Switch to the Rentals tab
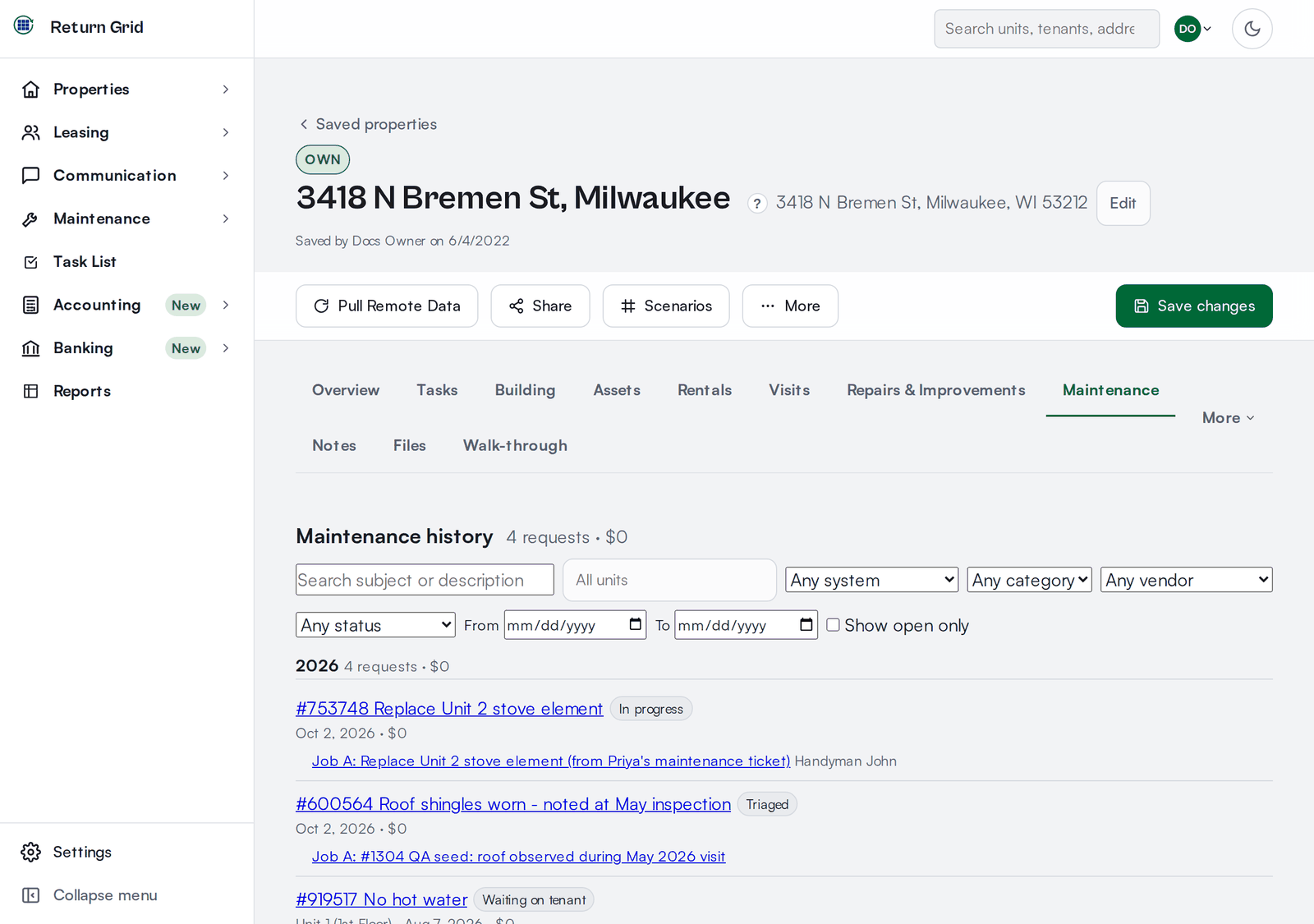The width and height of the screenshot is (1314, 924). click(705, 390)
